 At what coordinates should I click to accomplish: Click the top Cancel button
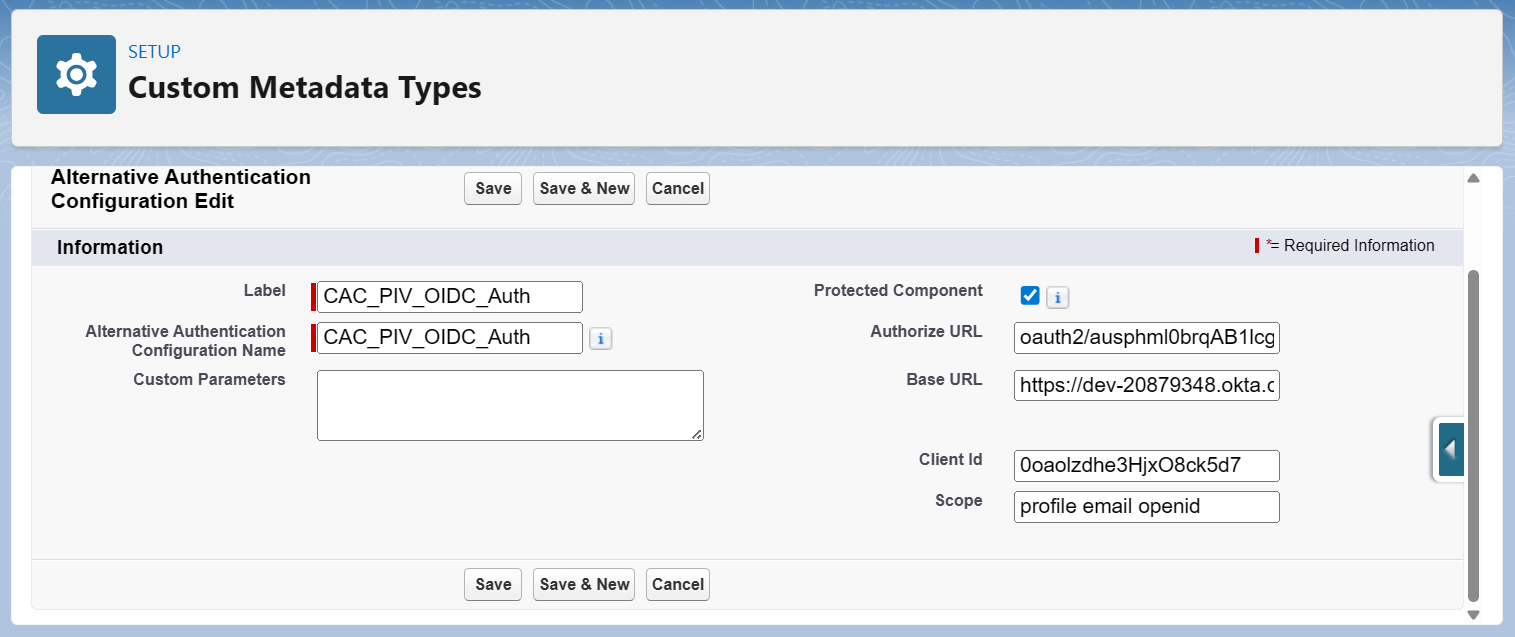pos(677,188)
